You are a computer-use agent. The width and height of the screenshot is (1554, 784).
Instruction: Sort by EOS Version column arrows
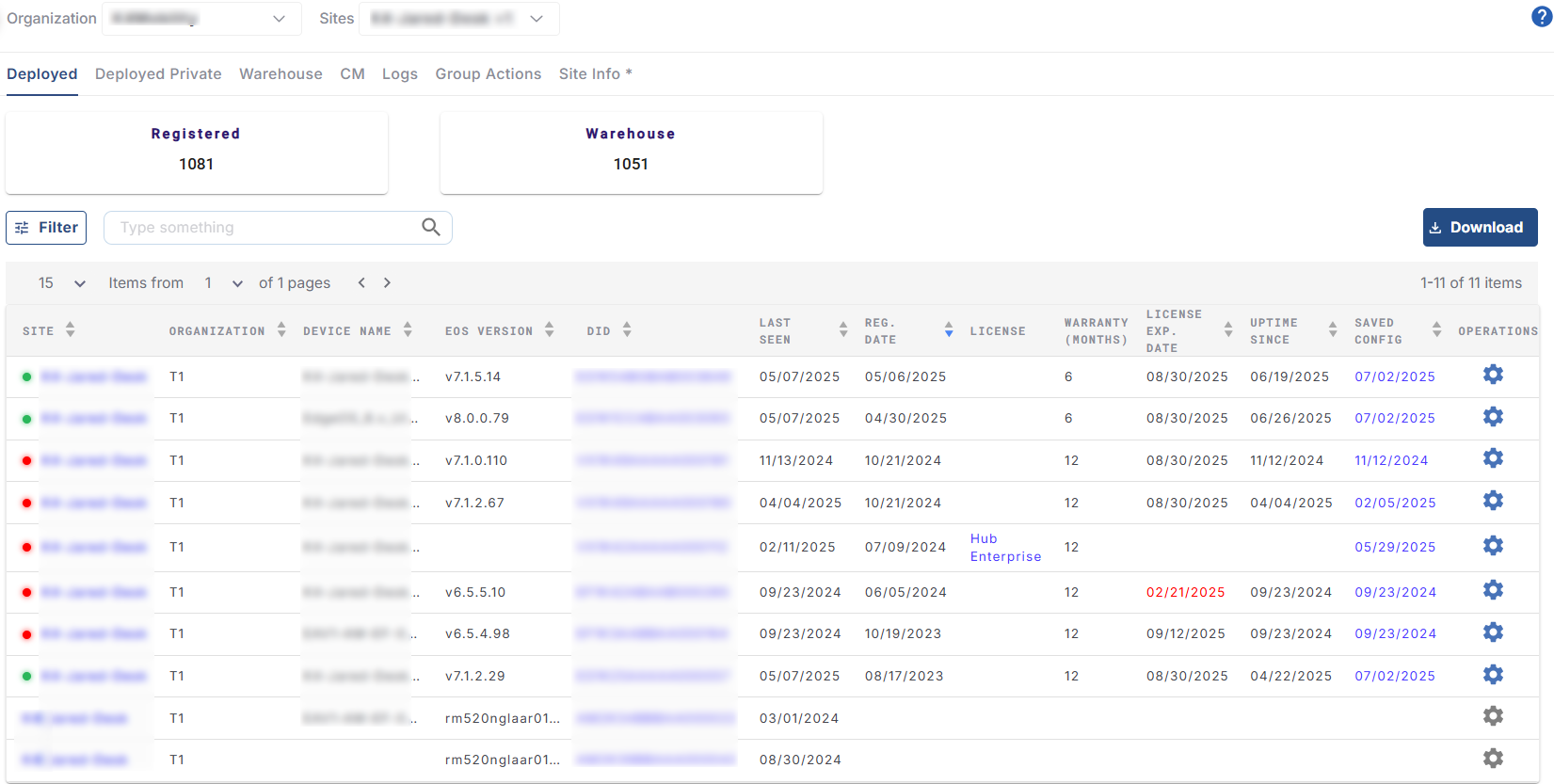550,329
